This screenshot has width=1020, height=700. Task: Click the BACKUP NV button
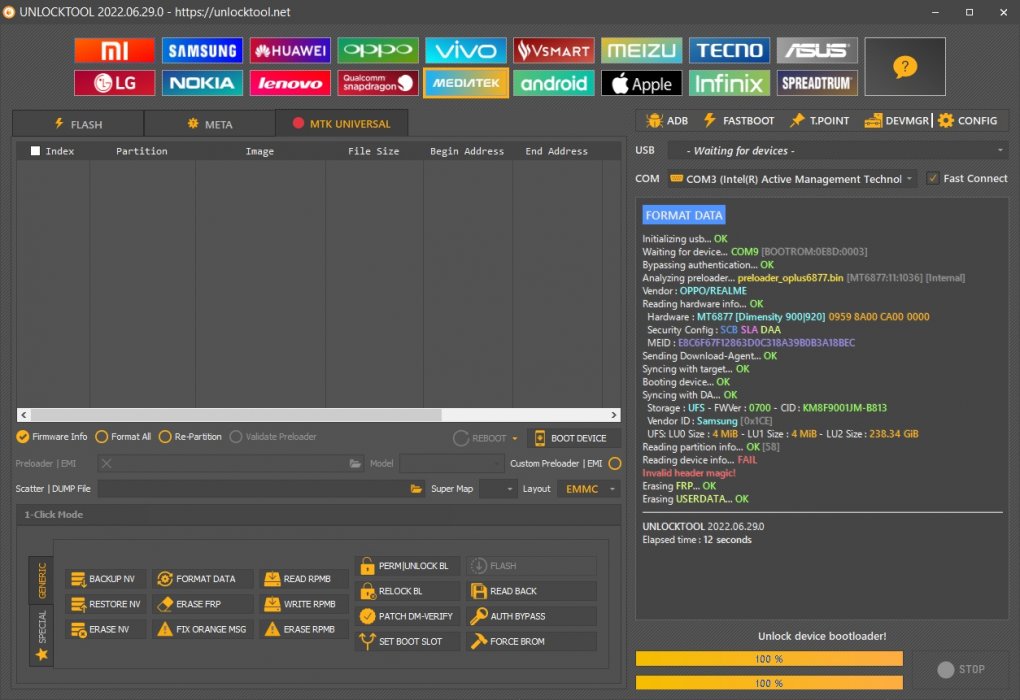105,578
